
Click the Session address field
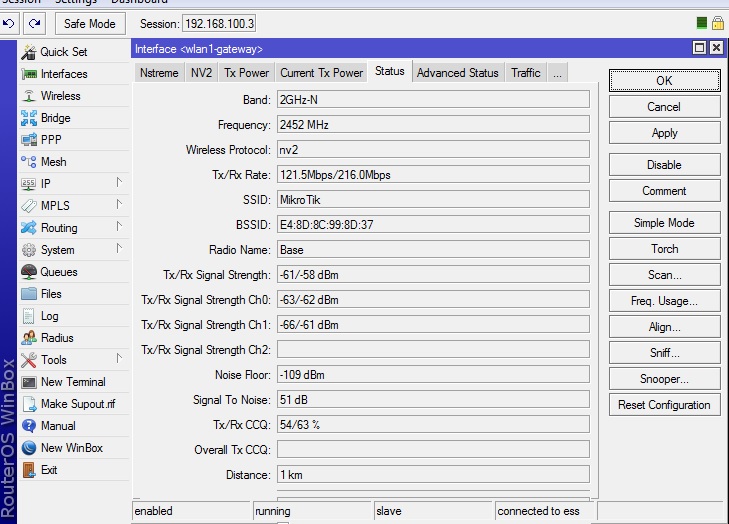pyautogui.click(x=219, y=24)
